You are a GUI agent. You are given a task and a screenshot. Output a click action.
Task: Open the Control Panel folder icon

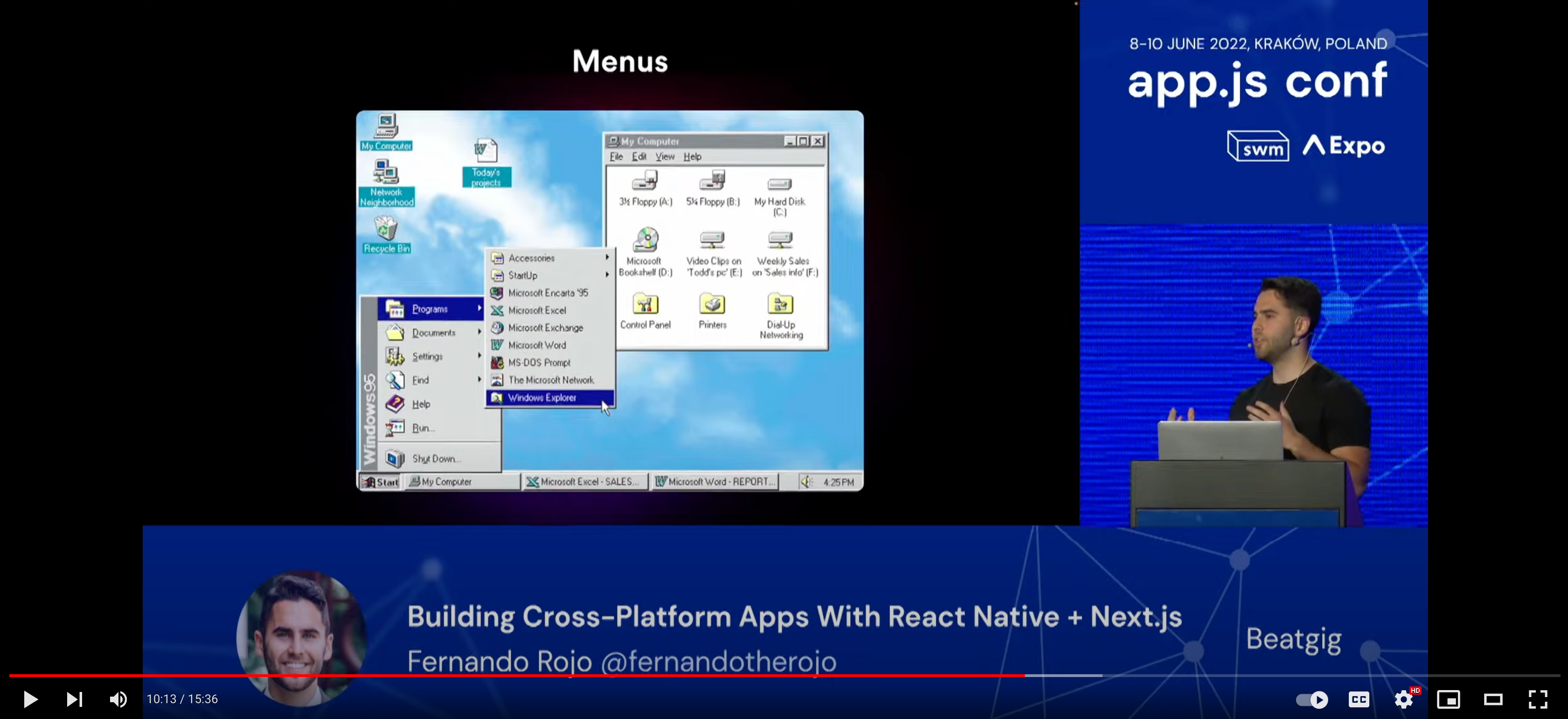[645, 311]
